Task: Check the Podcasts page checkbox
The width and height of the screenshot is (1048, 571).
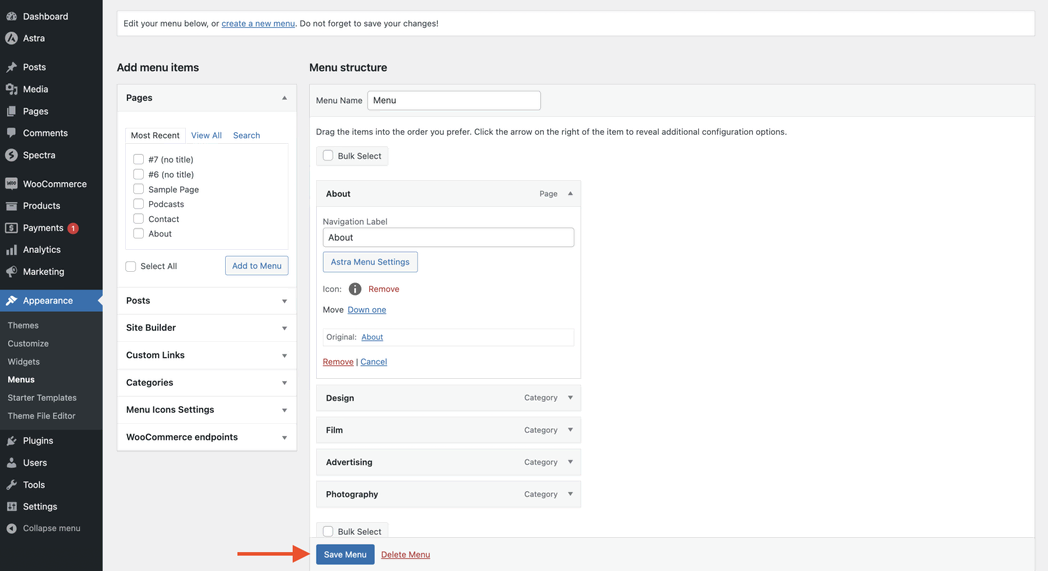Action: [139, 204]
